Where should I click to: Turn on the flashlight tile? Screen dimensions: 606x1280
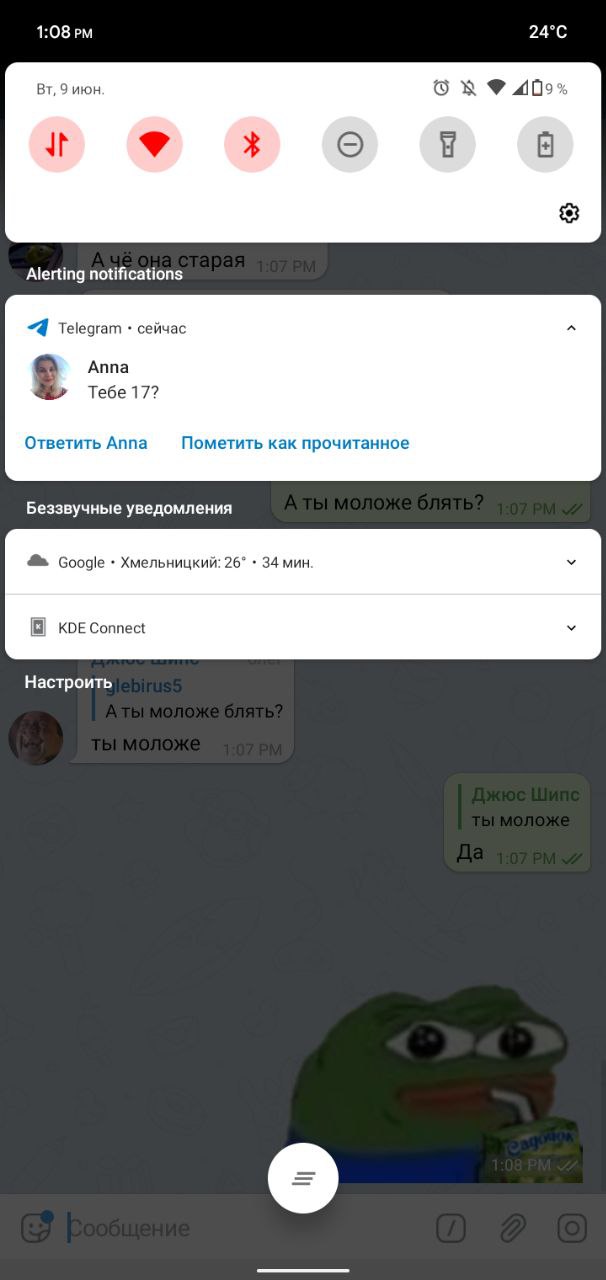coord(447,145)
